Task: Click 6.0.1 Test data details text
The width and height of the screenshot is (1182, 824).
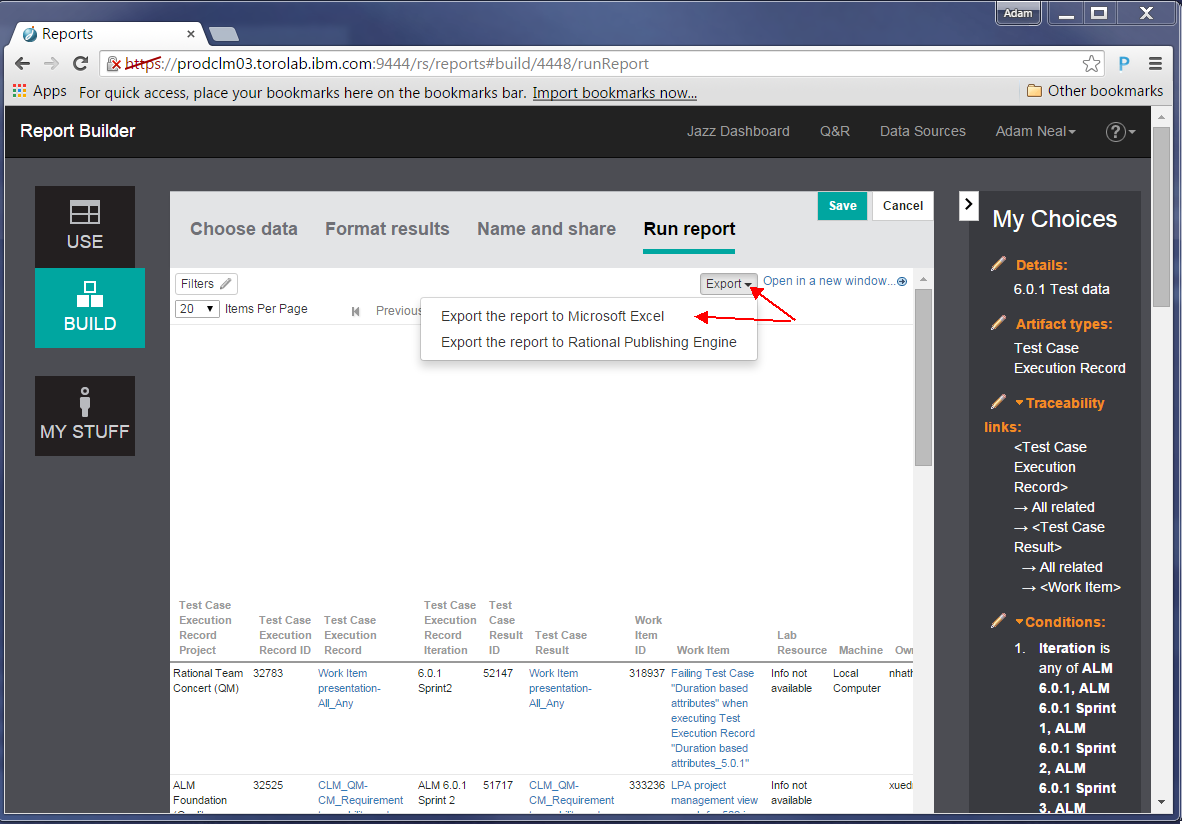Action: pos(1061,289)
